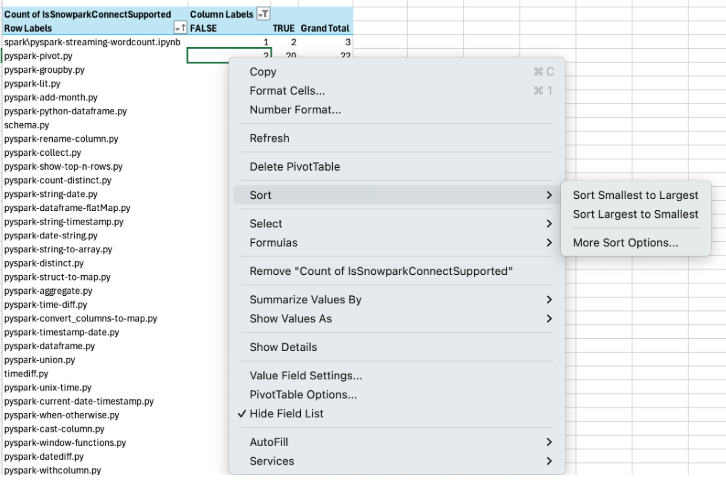
Task: Expand the Show Values As submenu
Action: coord(290,318)
